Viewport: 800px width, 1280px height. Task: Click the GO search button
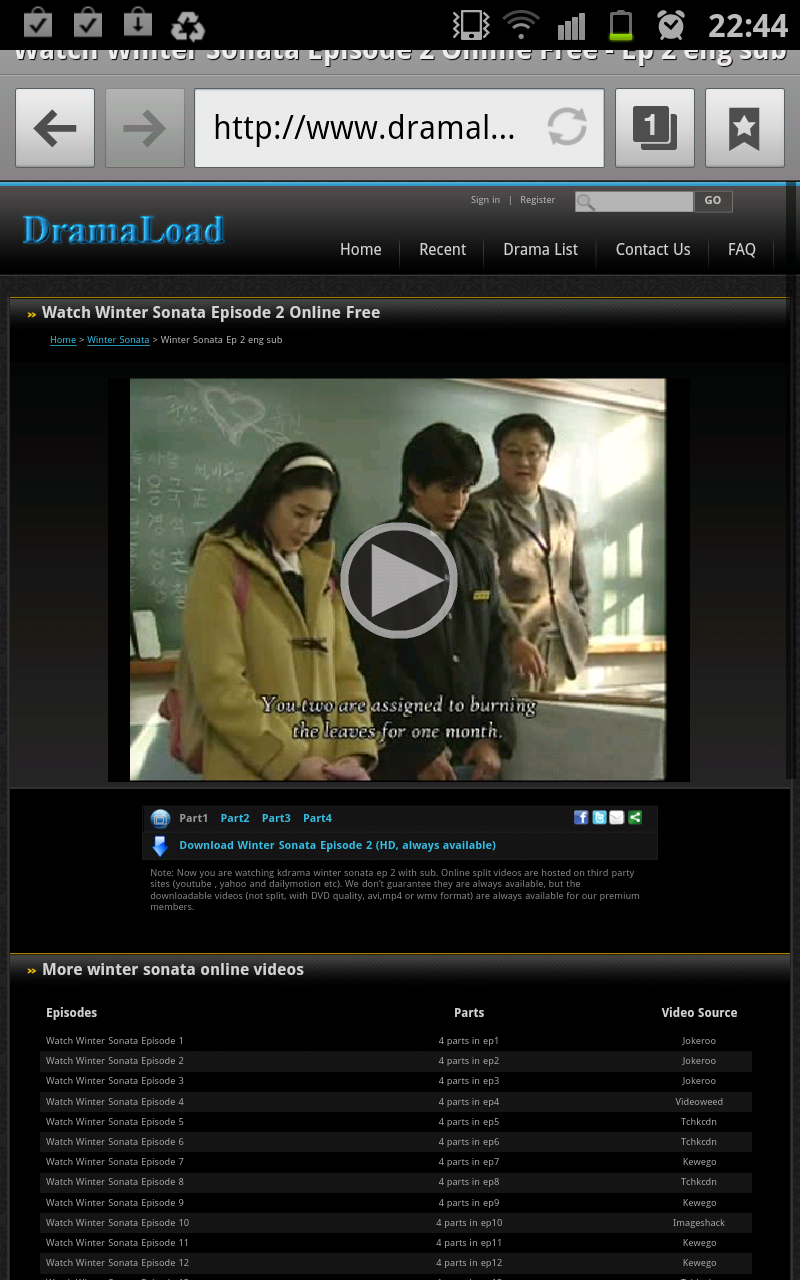coord(713,201)
